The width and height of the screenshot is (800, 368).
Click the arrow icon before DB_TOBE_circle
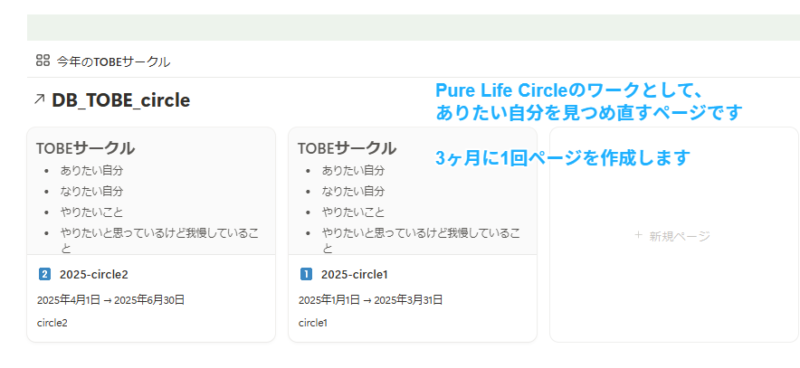point(39,100)
